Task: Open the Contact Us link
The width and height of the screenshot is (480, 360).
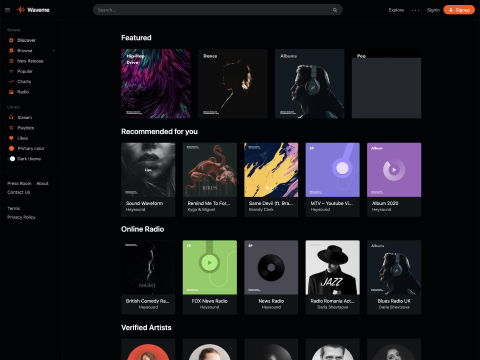Action: pyautogui.click(x=19, y=192)
